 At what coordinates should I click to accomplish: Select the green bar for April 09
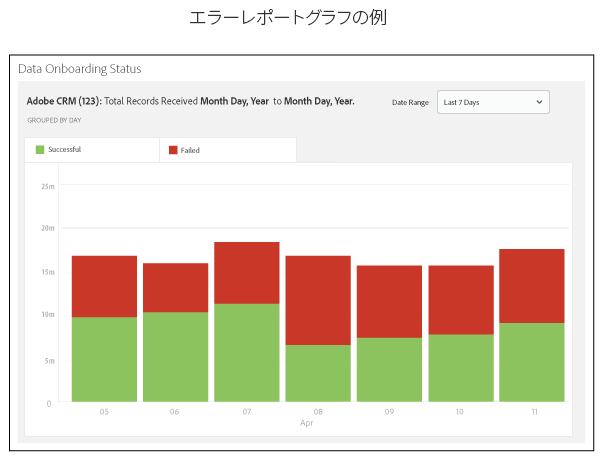[389, 370]
